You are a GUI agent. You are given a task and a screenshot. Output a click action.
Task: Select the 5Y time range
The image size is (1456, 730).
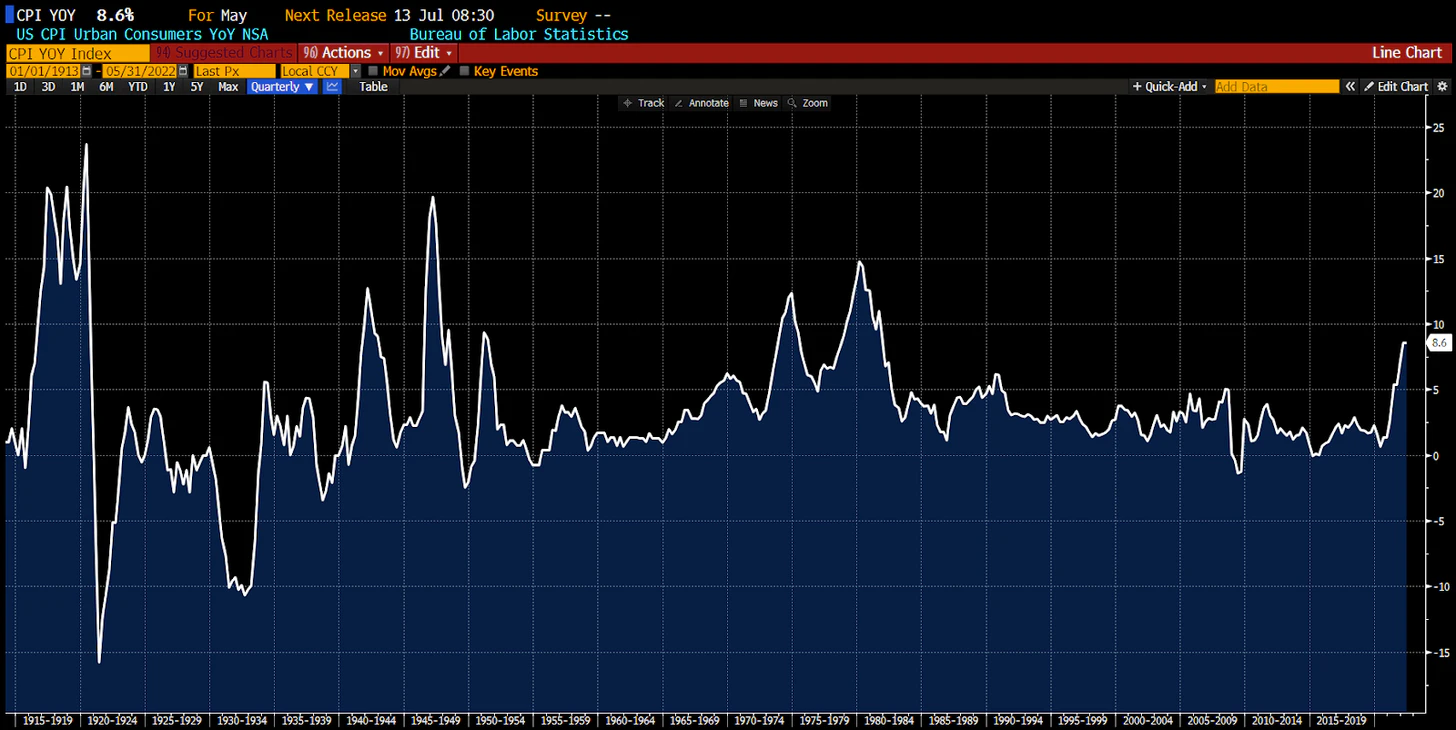coord(197,87)
